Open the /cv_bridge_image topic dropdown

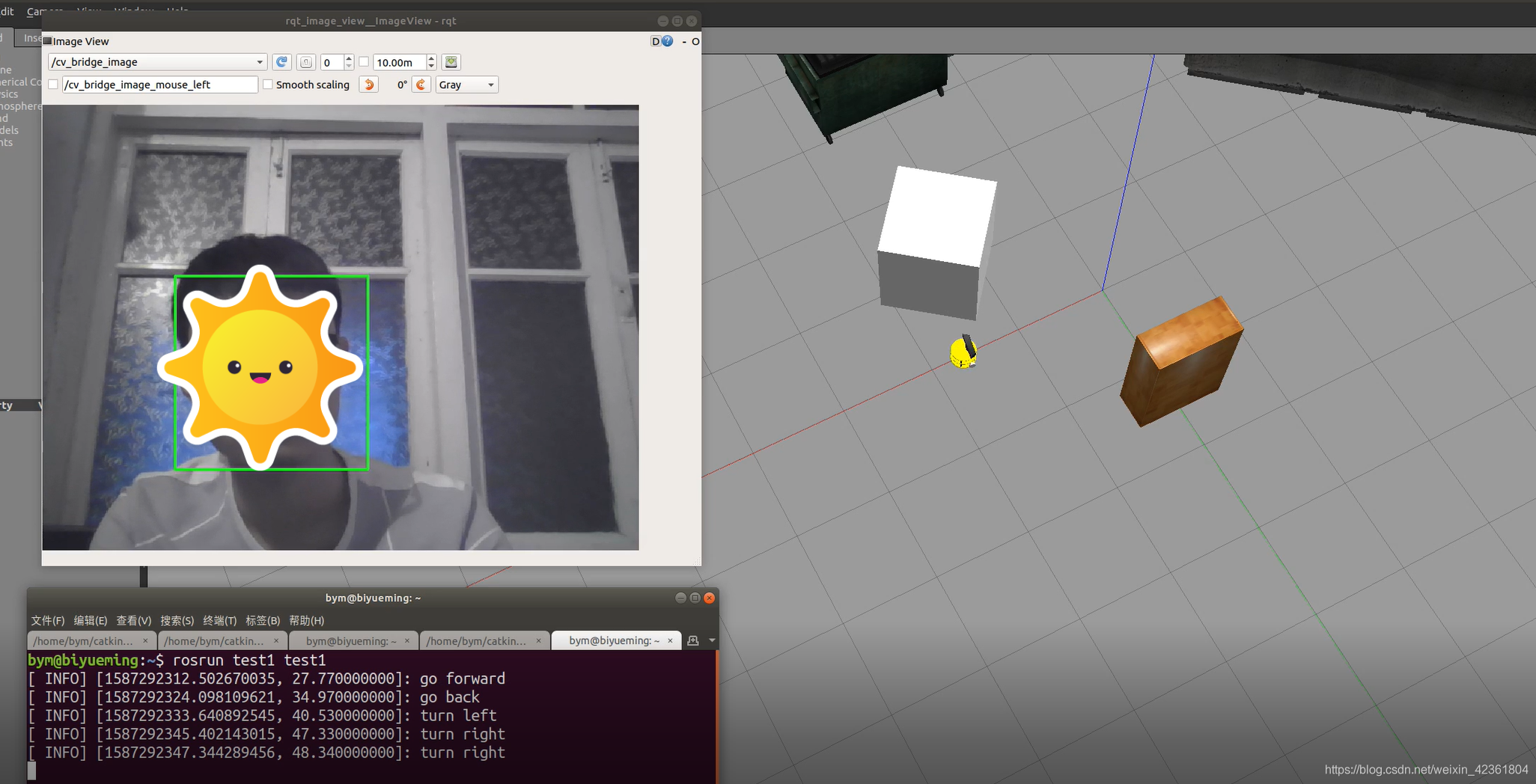coord(157,62)
